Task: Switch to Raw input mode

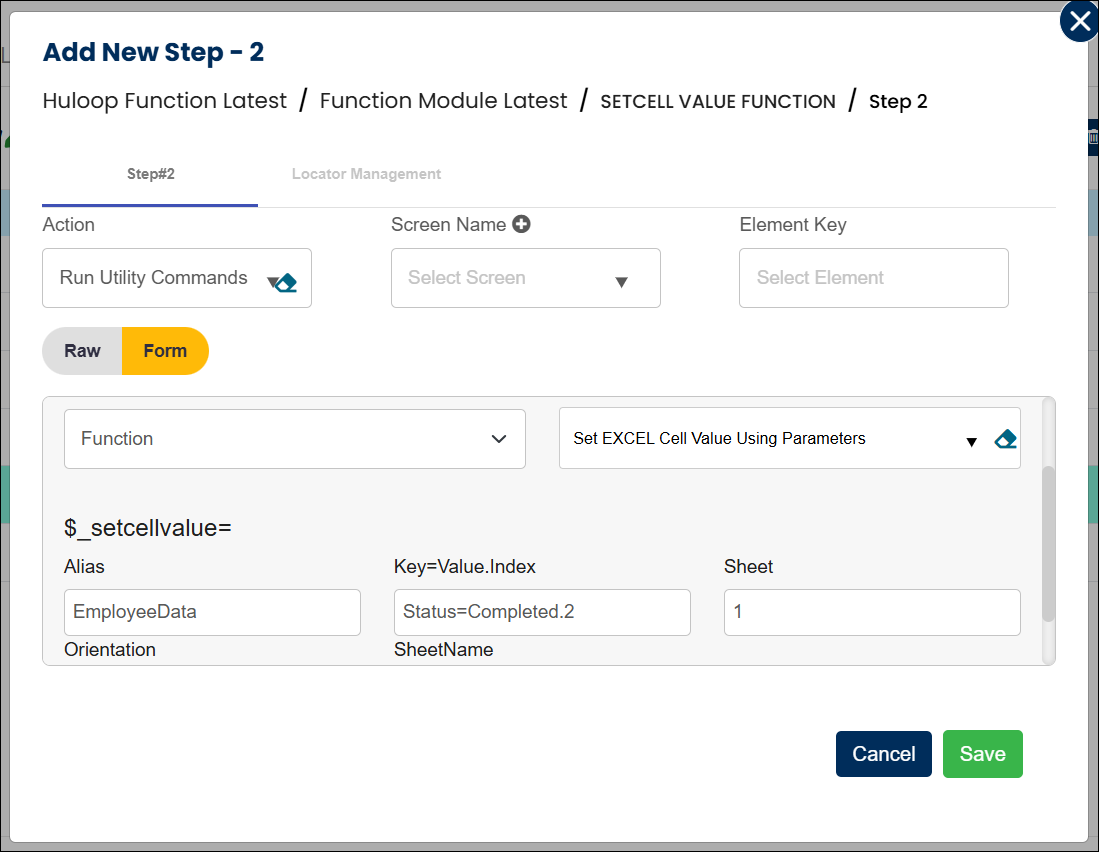Action: coord(82,351)
